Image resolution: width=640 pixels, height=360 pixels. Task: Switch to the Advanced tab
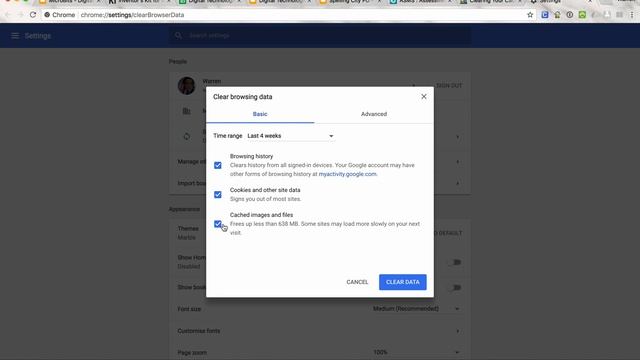(x=374, y=114)
